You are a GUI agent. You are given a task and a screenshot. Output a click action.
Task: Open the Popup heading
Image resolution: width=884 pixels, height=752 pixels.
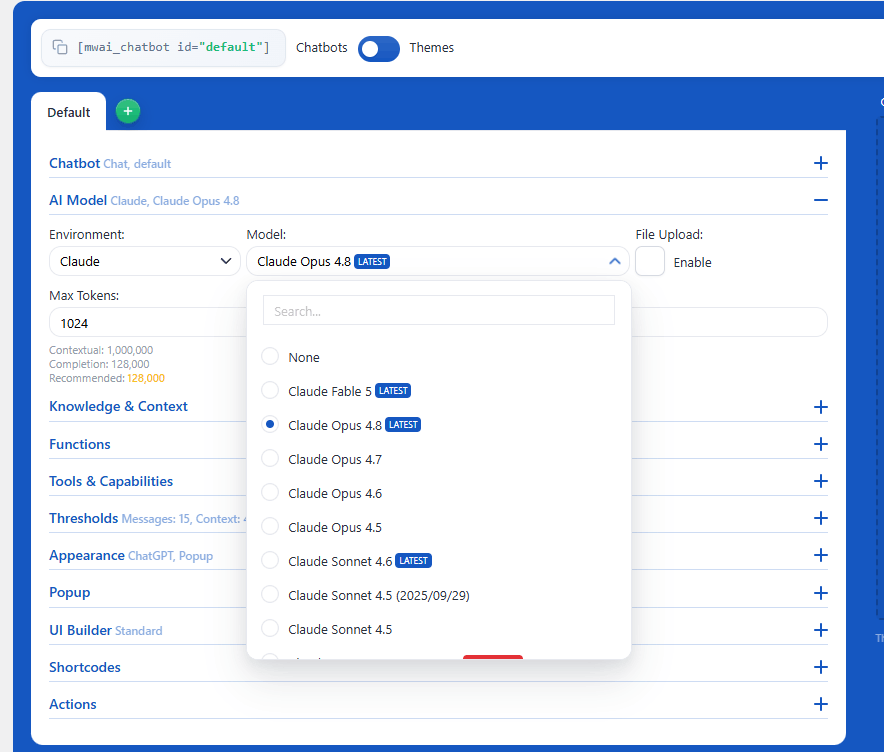coord(69,592)
